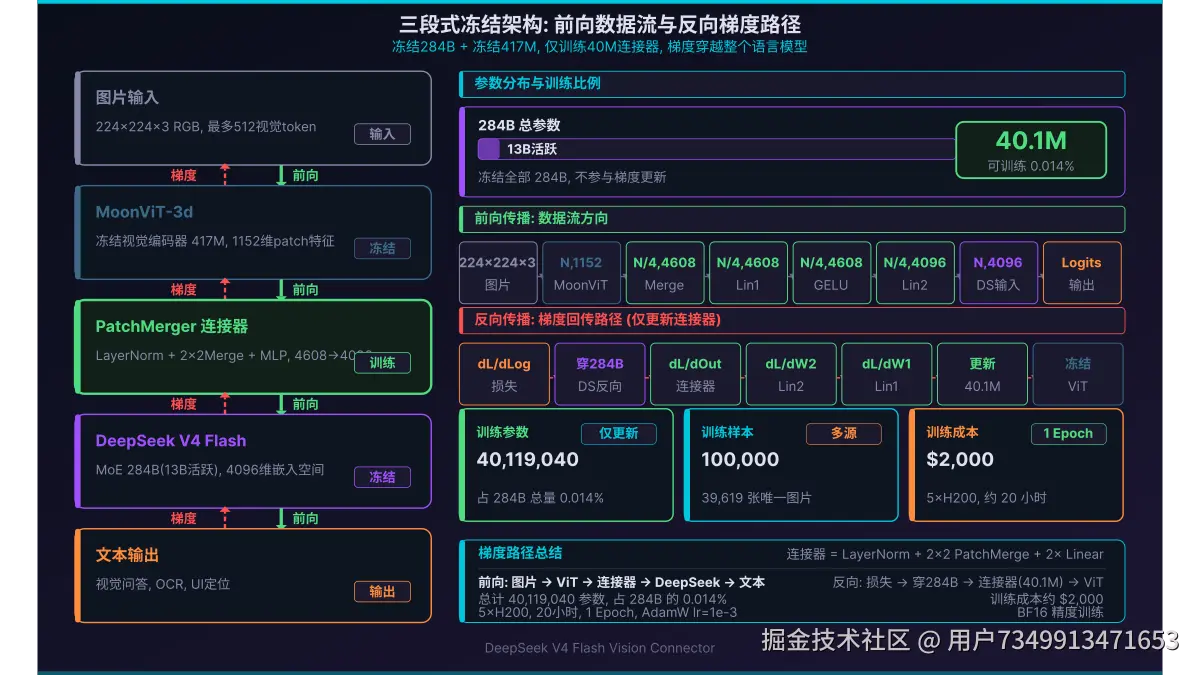
Task: Click the subtitle 冻结284B + 冻结417M line
Action: pyautogui.click(x=600, y=47)
